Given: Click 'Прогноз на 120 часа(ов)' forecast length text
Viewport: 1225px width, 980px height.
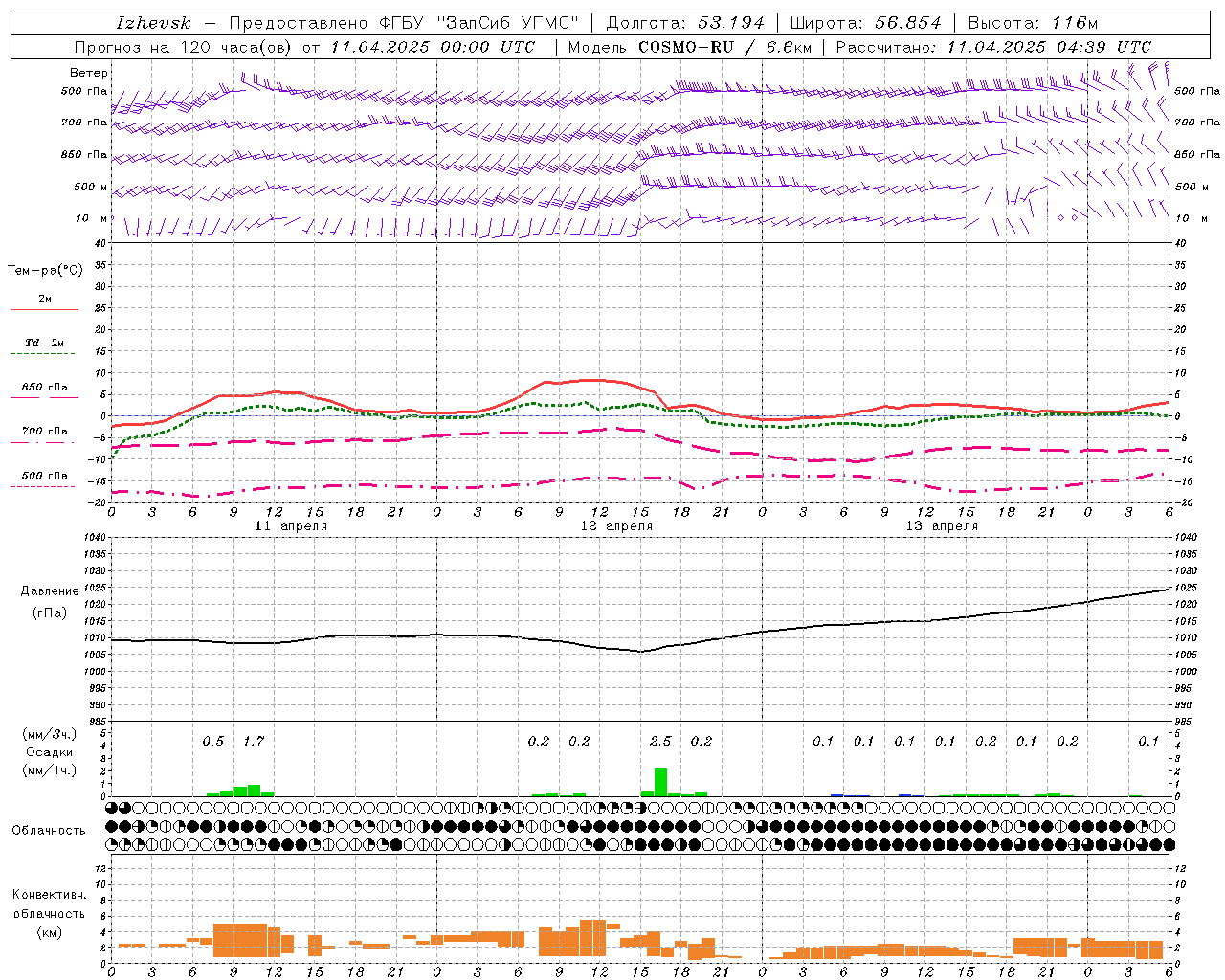Looking at the screenshot, I should (185, 47).
